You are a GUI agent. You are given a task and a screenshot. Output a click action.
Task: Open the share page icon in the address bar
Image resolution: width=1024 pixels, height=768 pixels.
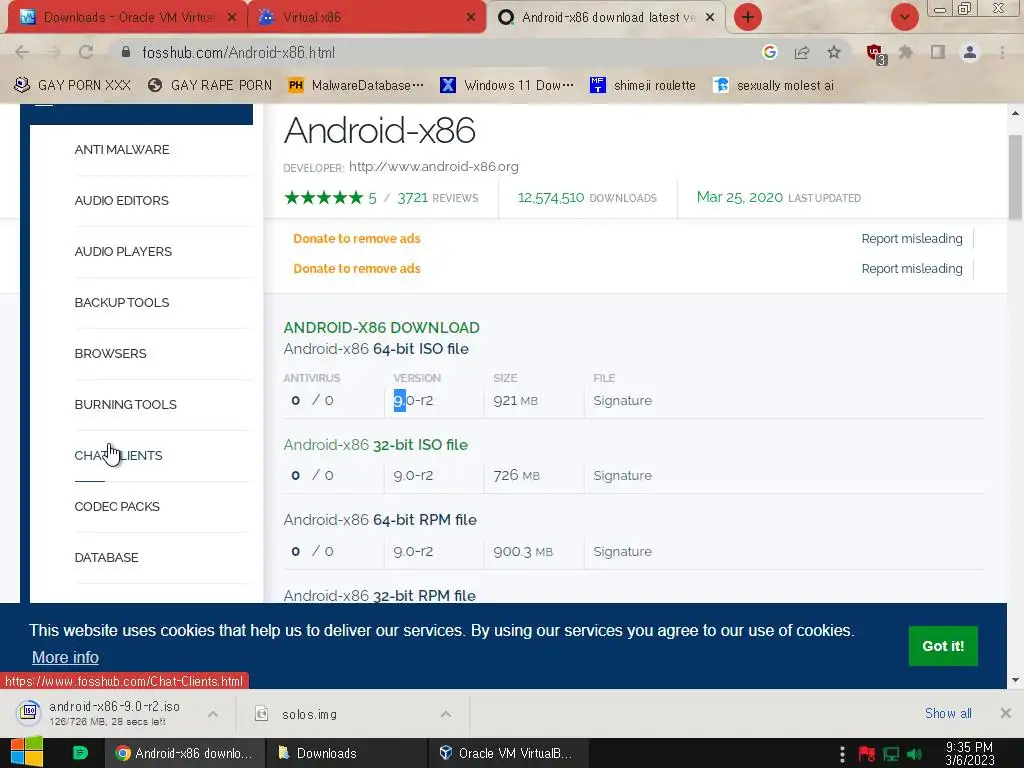pyautogui.click(x=802, y=52)
